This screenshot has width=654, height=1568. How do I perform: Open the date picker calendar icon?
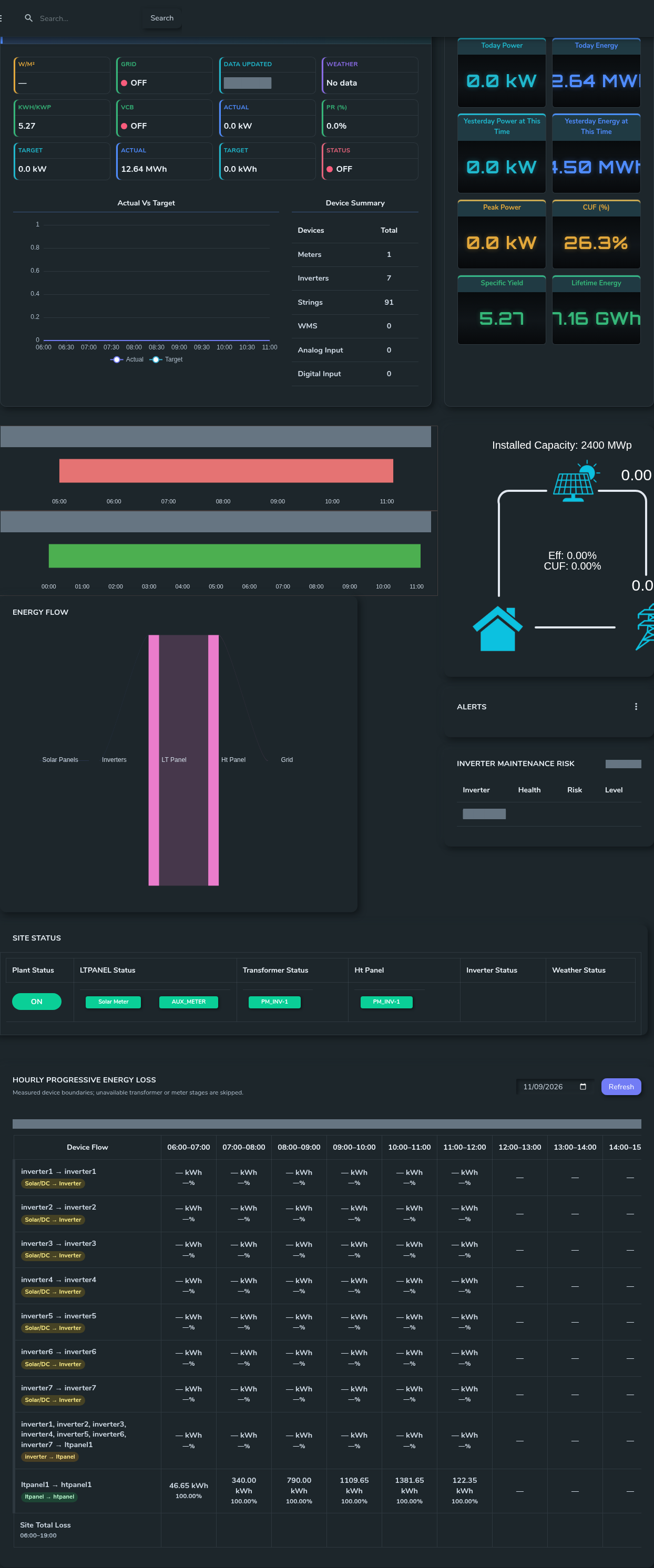pos(583,1087)
